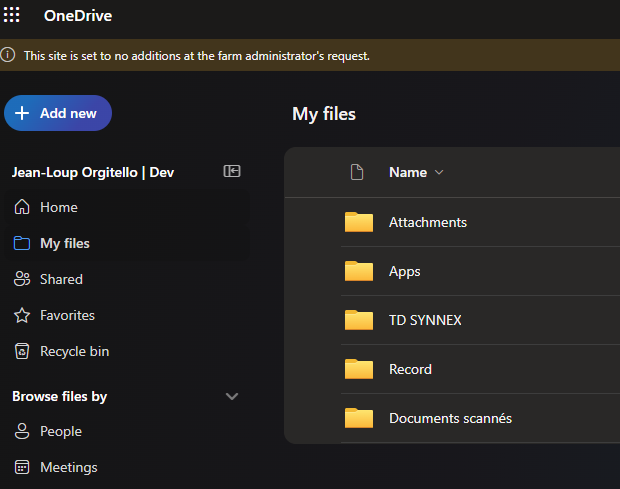Image resolution: width=620 pixels, height=489 pixels.
Task: Click the My files folder icon
Action: 22,243
